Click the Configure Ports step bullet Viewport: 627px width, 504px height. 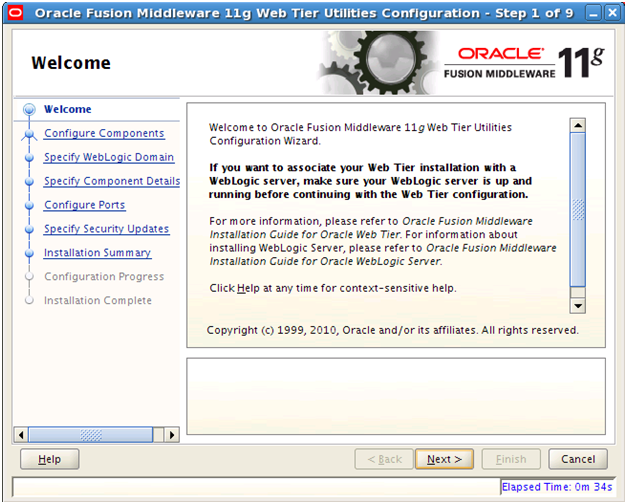tap(29, 206)
